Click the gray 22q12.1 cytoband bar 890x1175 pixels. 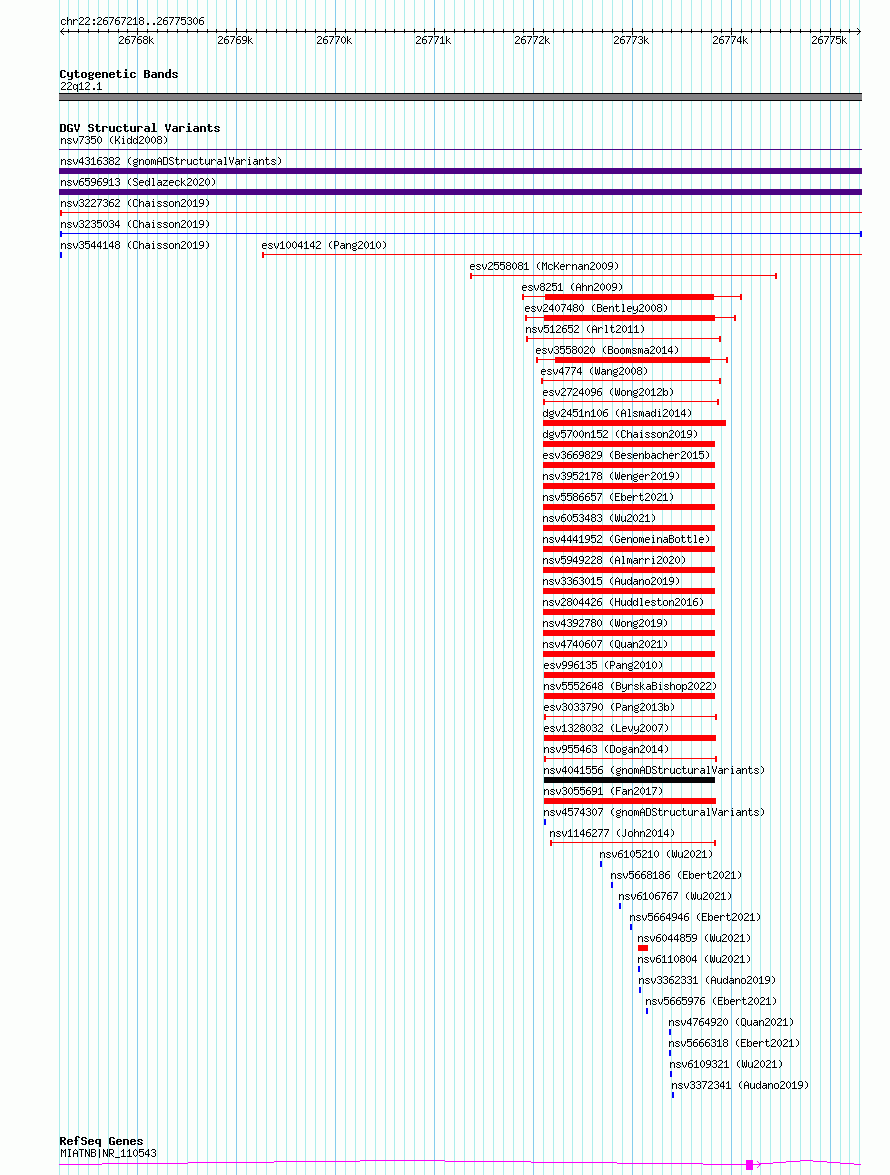[x=461, y=97]
